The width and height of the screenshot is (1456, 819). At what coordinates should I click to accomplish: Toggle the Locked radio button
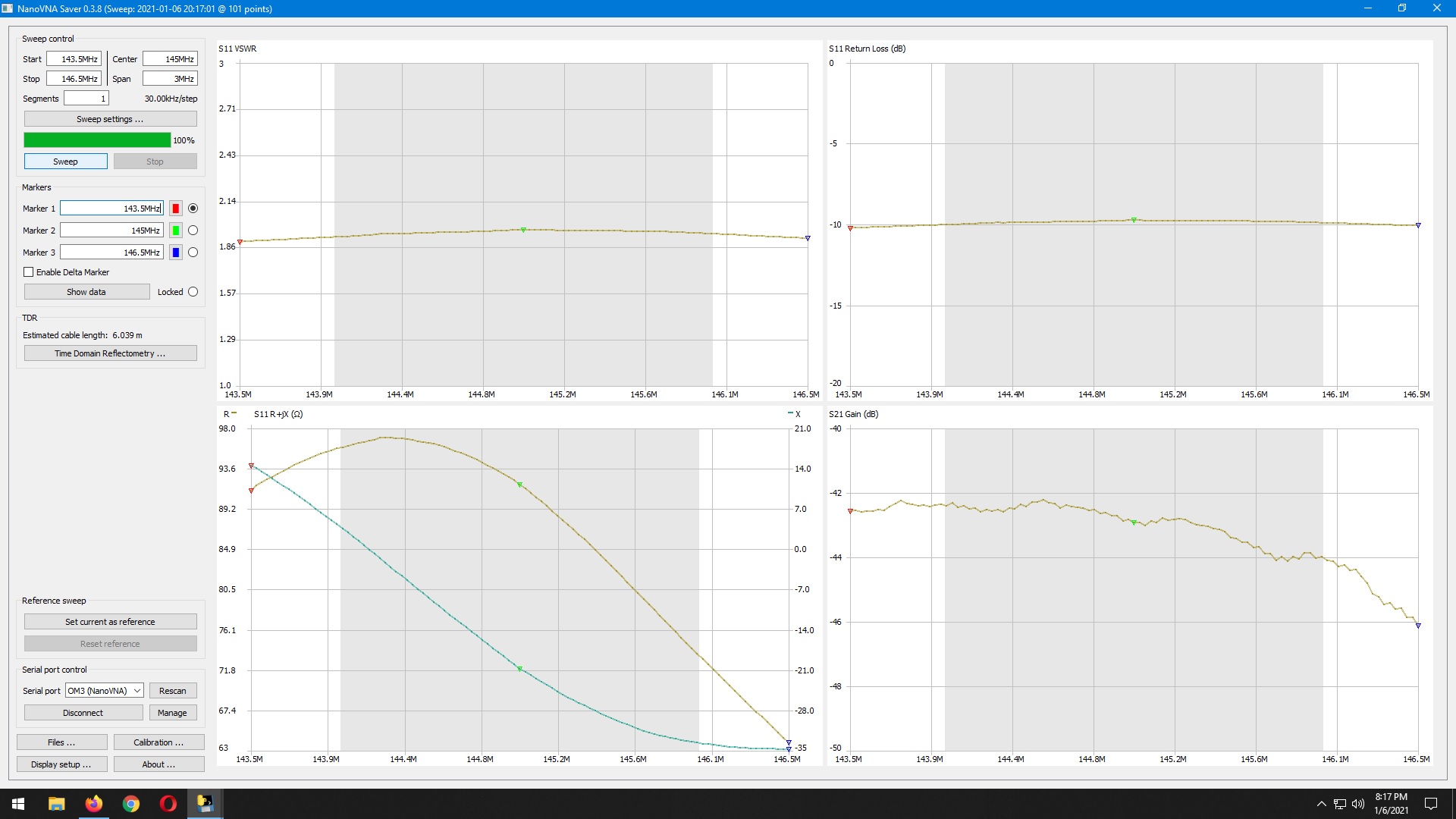click(x=193, y=292)
